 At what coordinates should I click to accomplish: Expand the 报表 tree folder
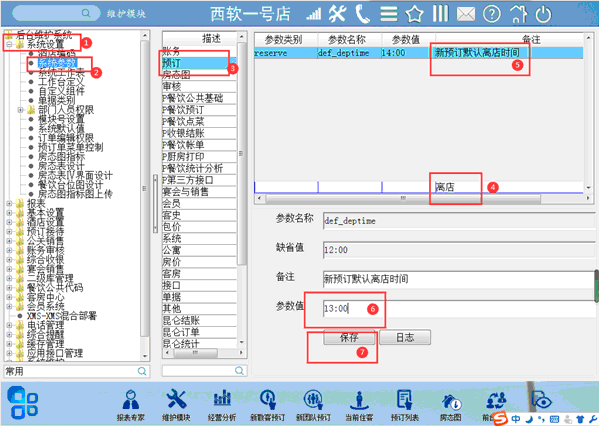9,204
